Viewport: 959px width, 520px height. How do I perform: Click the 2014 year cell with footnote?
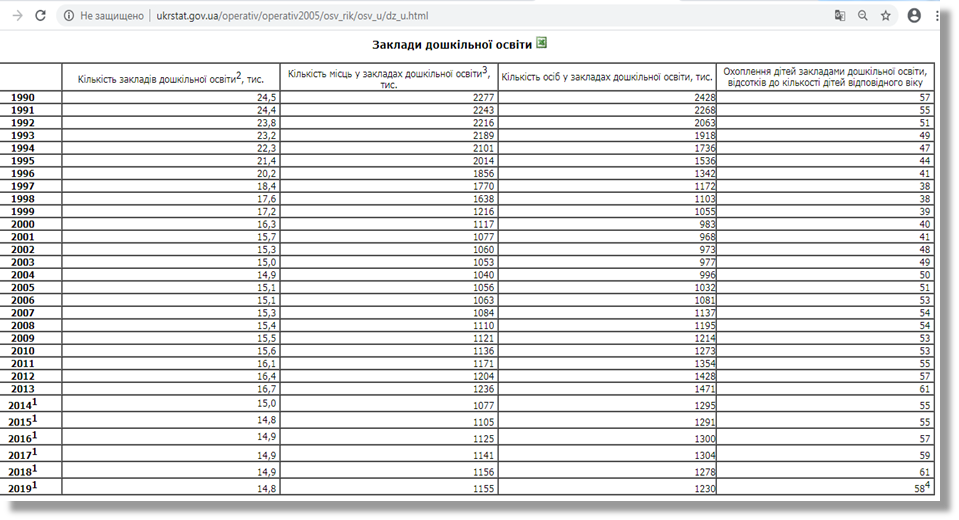pyautogui.click(x=22, y=404)
